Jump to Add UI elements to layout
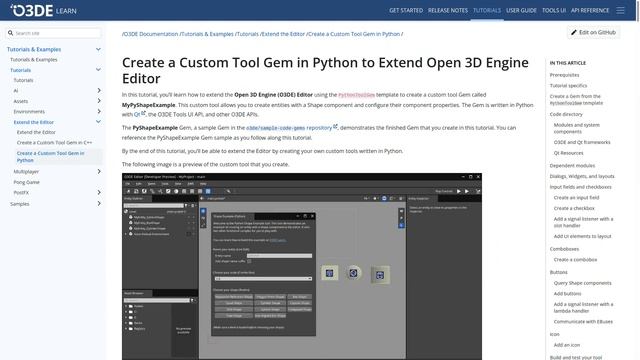 (582, 236)
